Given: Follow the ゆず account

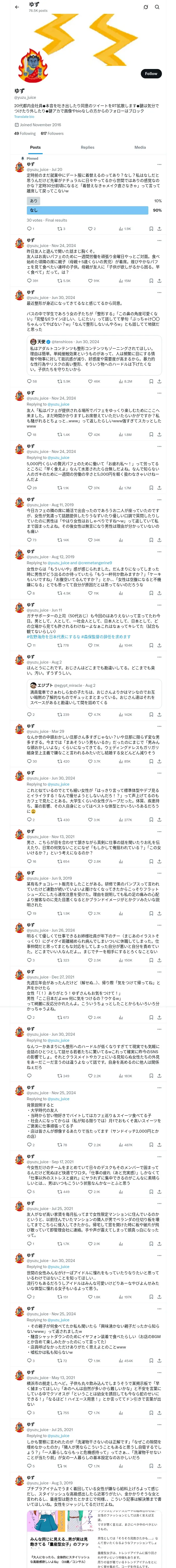Looking at the screenshot, I should tap(150, 73).
